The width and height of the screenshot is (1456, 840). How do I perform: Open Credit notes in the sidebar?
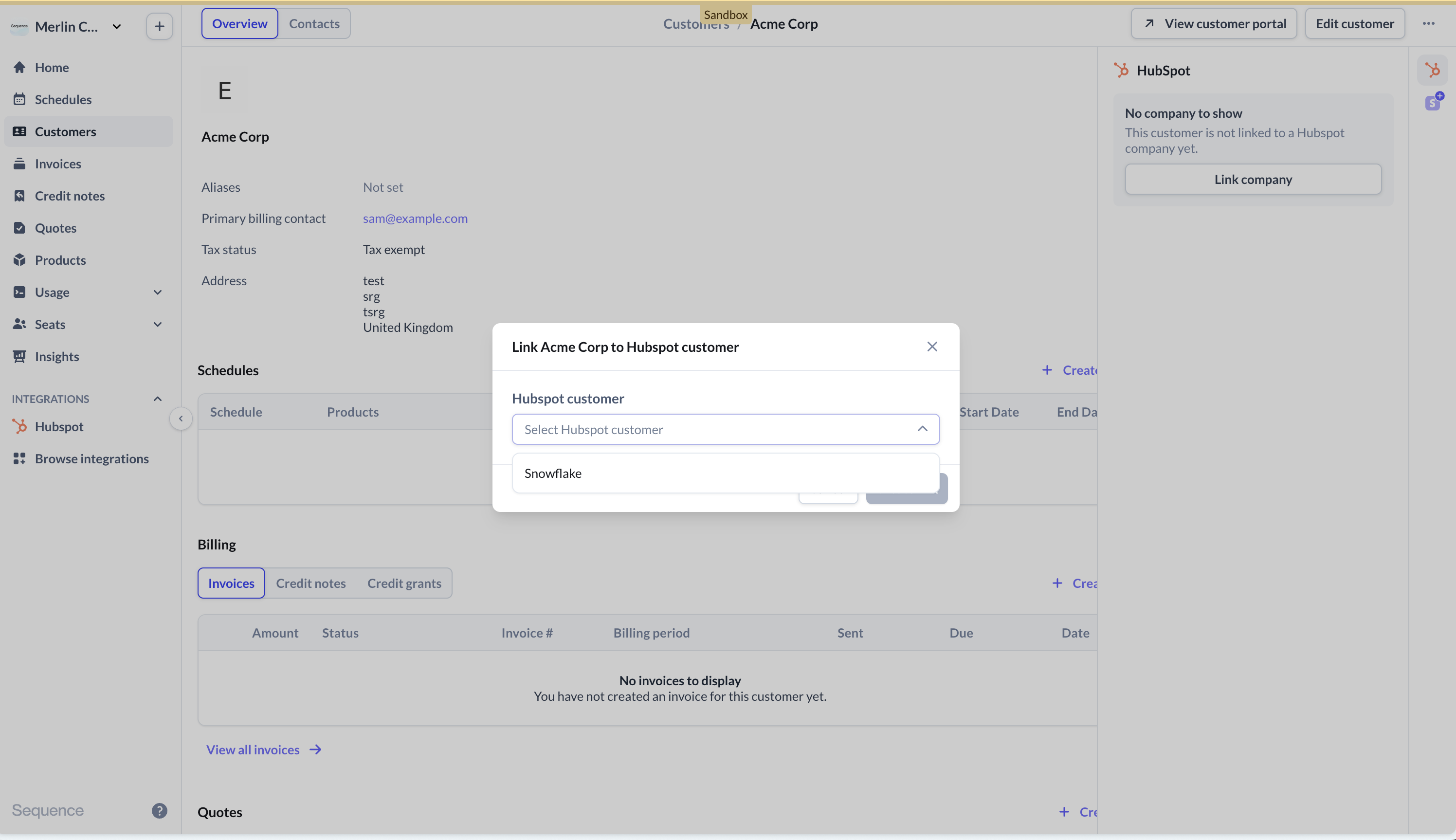point(88,196)
